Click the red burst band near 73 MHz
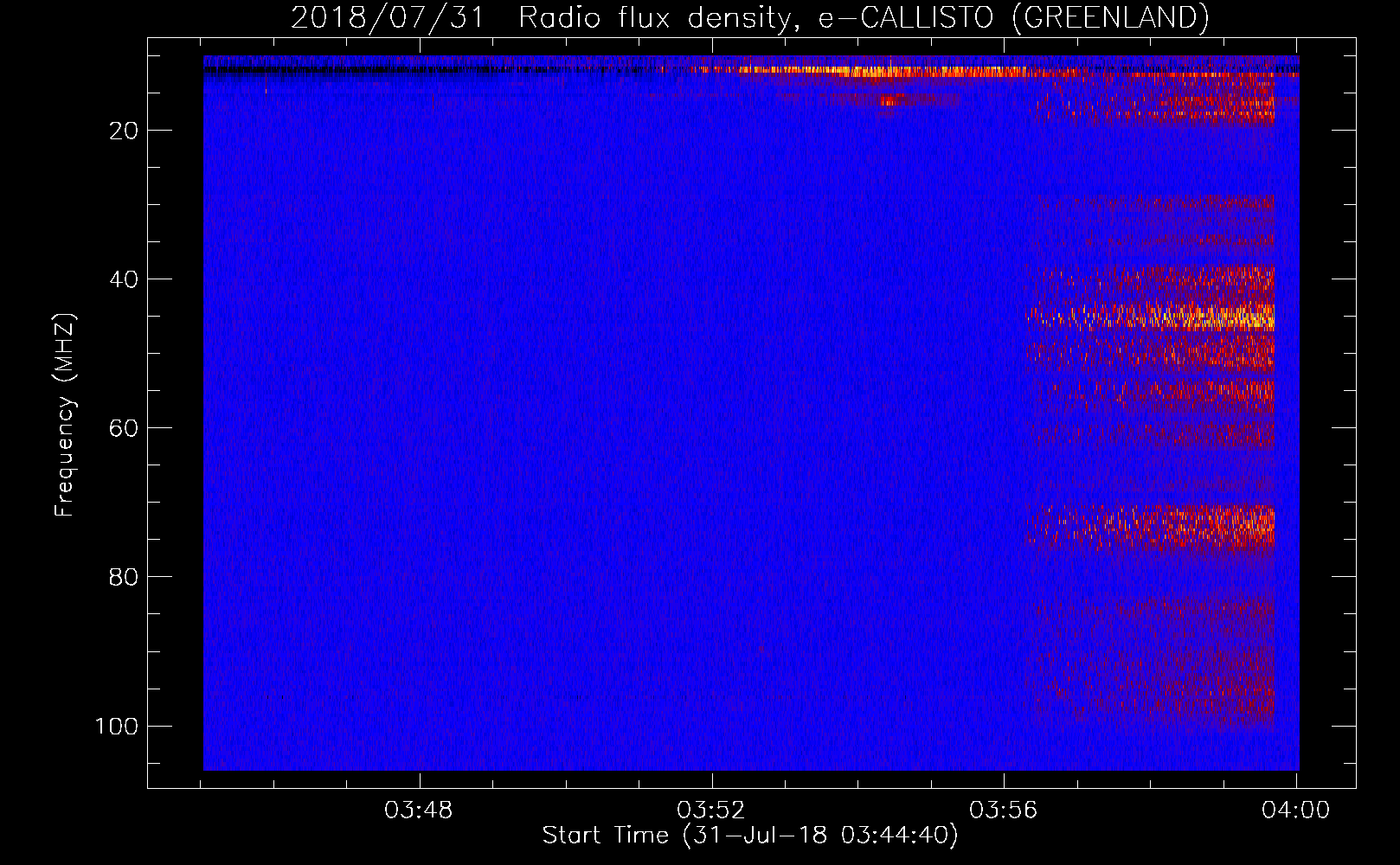Image resolution: width=1400 pixels, height=865 pixels. point(1152,527)
